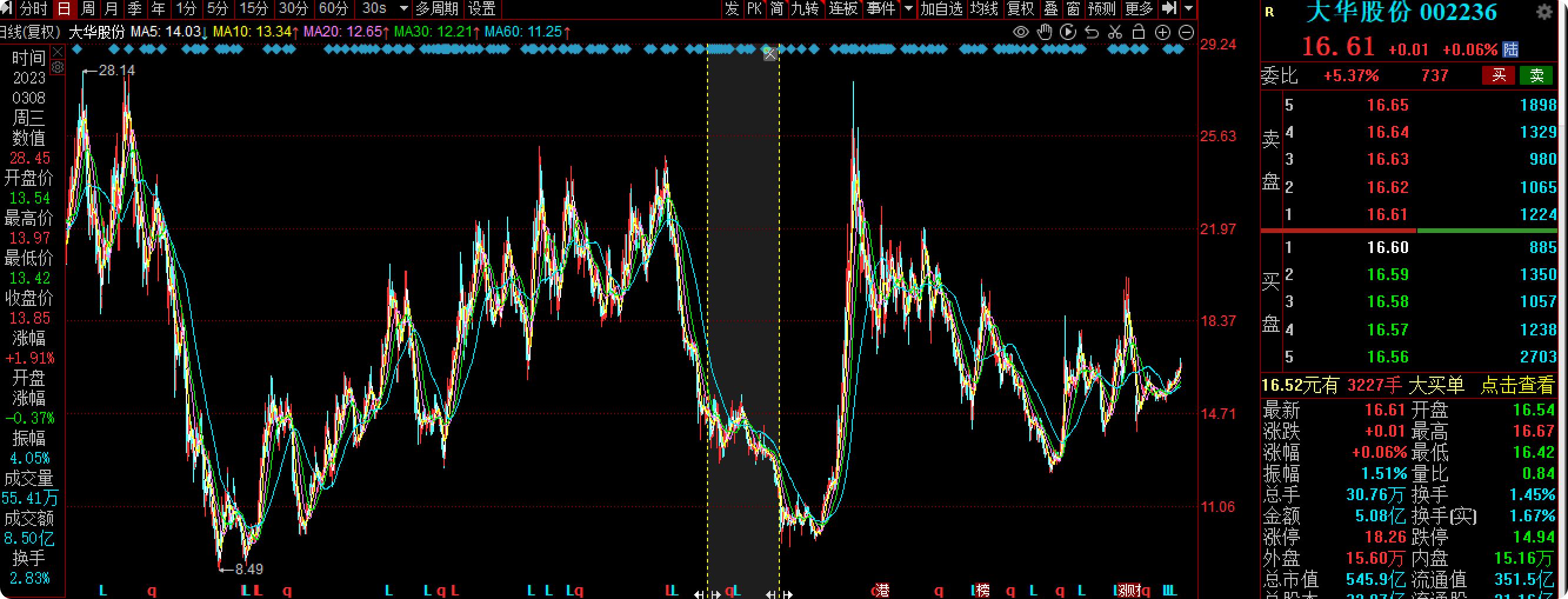
Task: Click the 测 event marker below chart
Action: pos(1130,590)
